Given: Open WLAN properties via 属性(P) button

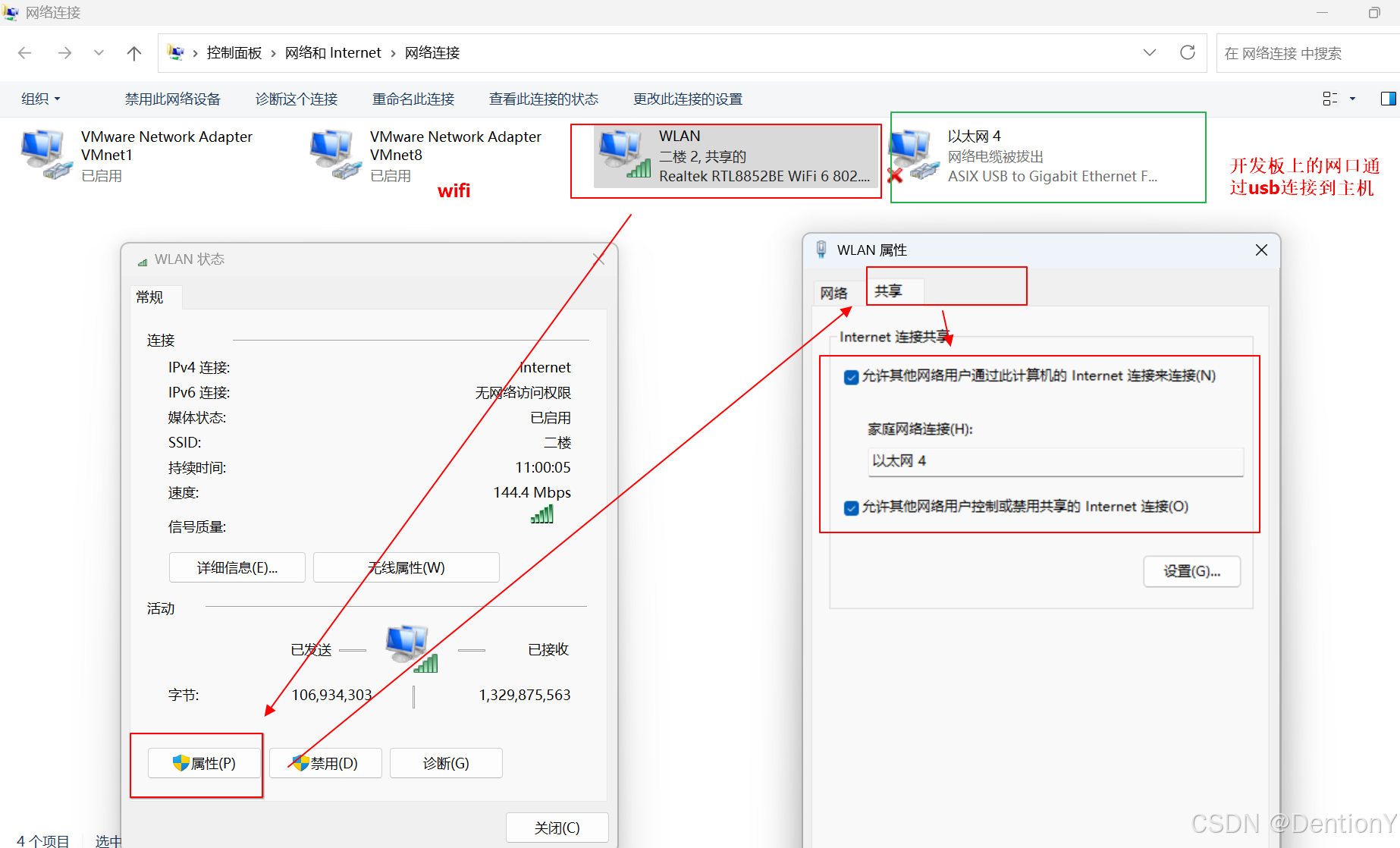Looking at the screenshot, I should coord(203,763).
